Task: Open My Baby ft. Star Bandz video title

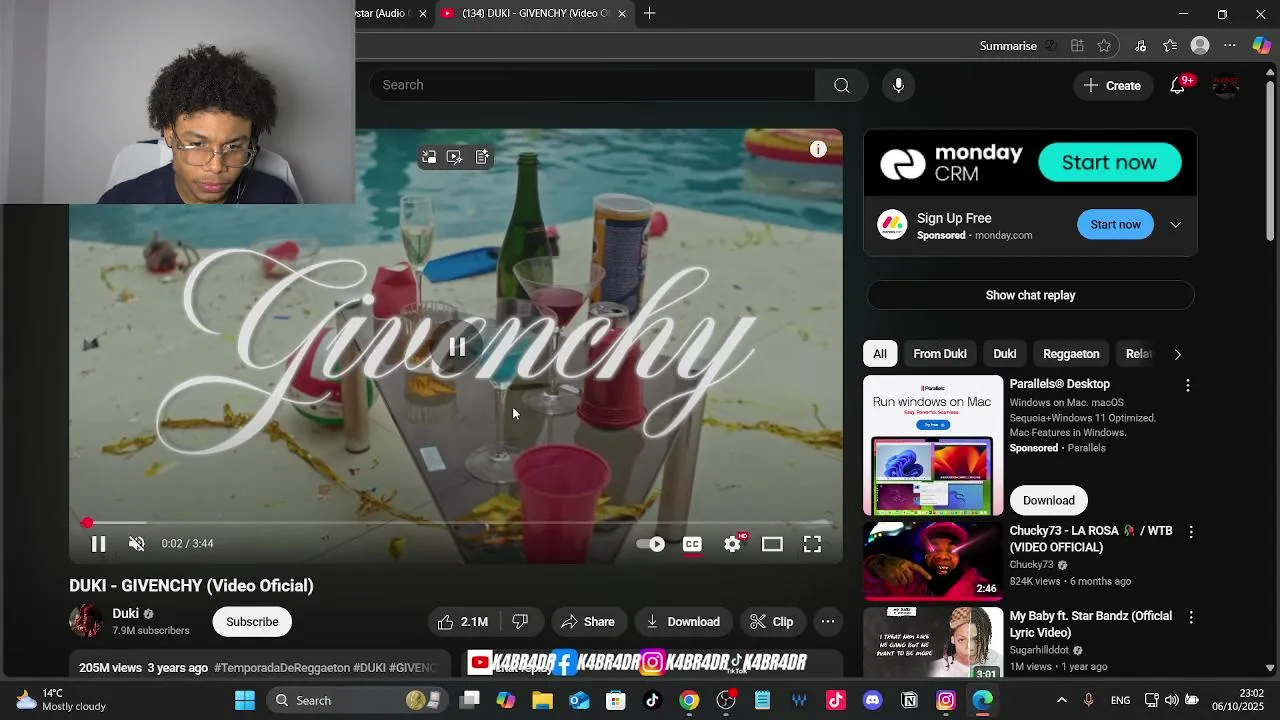Action: (x=1090, y=625)
